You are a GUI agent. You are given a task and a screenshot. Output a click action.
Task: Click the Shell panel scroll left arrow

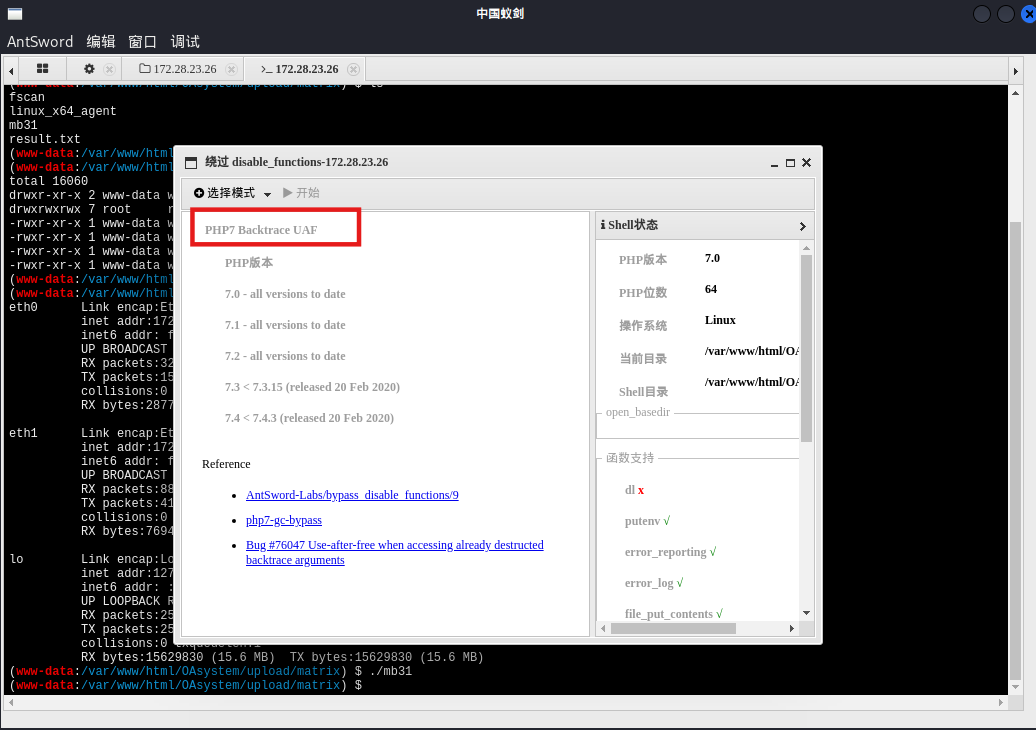pyautogui.click(x=603, y=629)
